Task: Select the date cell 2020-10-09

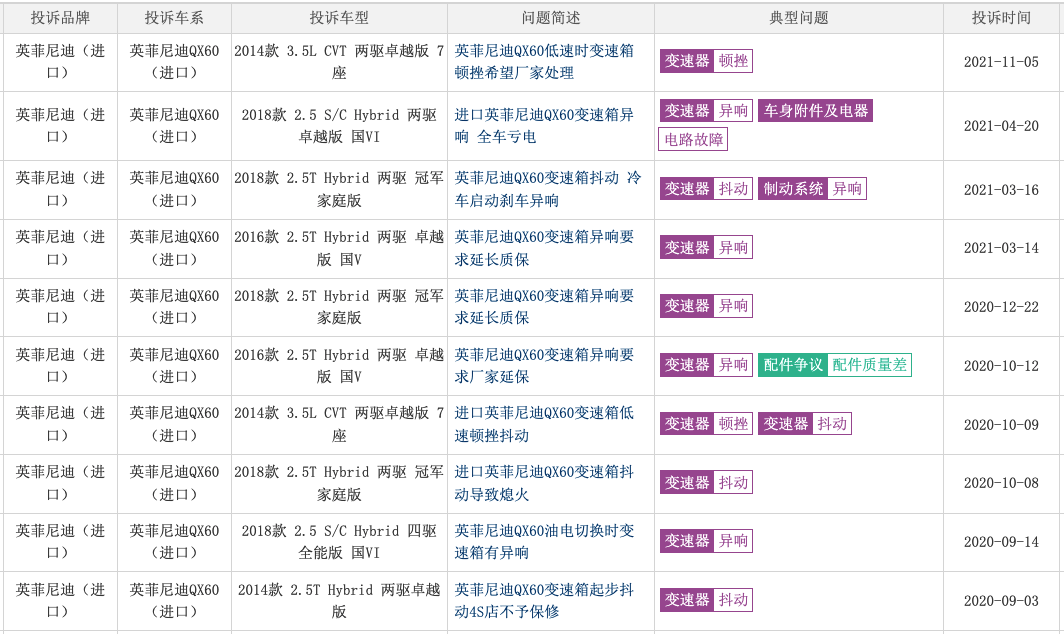Action: click(x=1001, y=425)
